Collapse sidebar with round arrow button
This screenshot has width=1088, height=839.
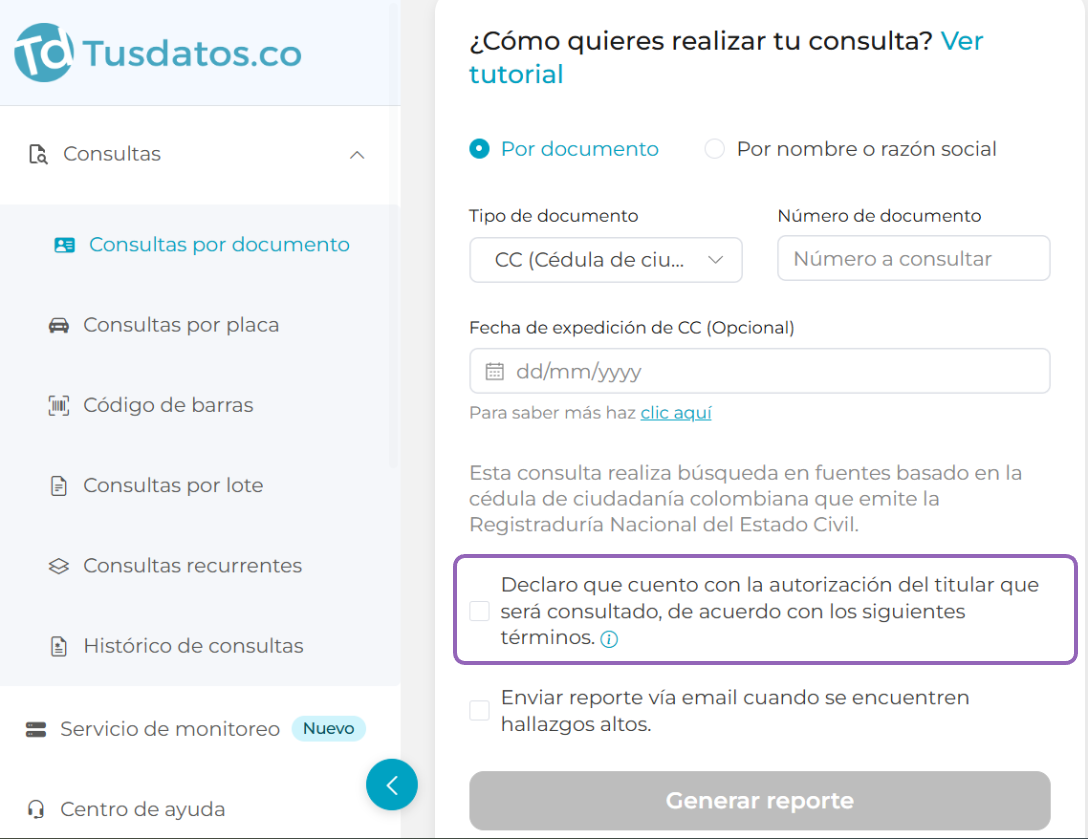pyautogui.click(x=392, y=785)
